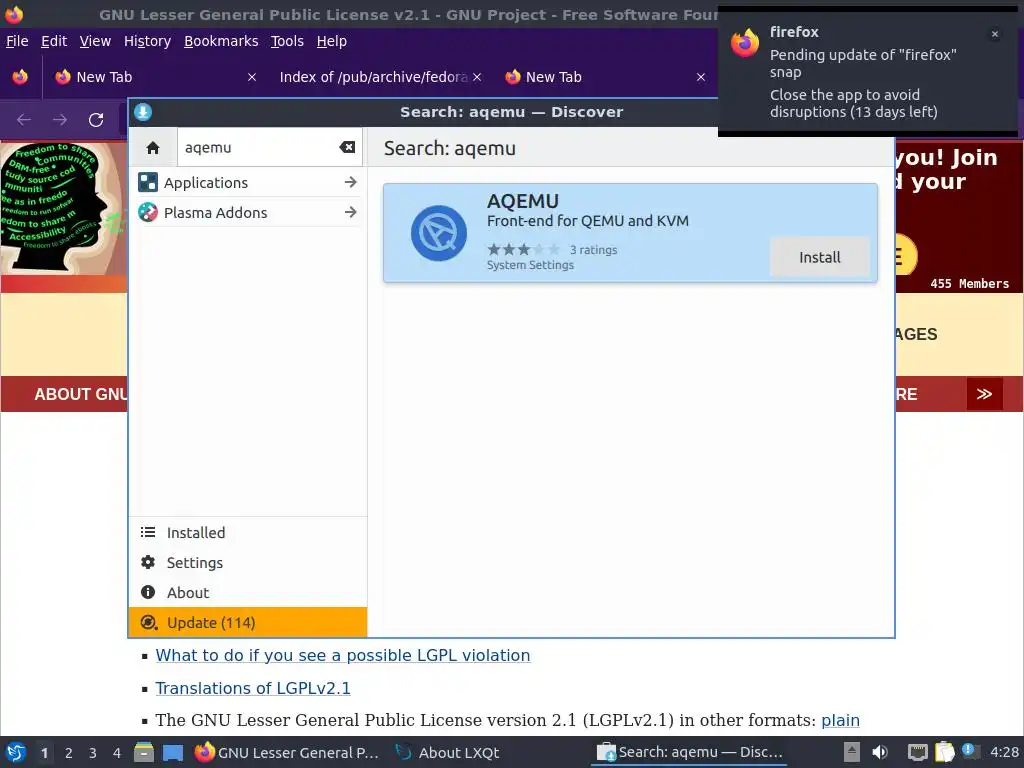
Task: Open Translations of LGPLv2.1 link
Action: (253, 688)
